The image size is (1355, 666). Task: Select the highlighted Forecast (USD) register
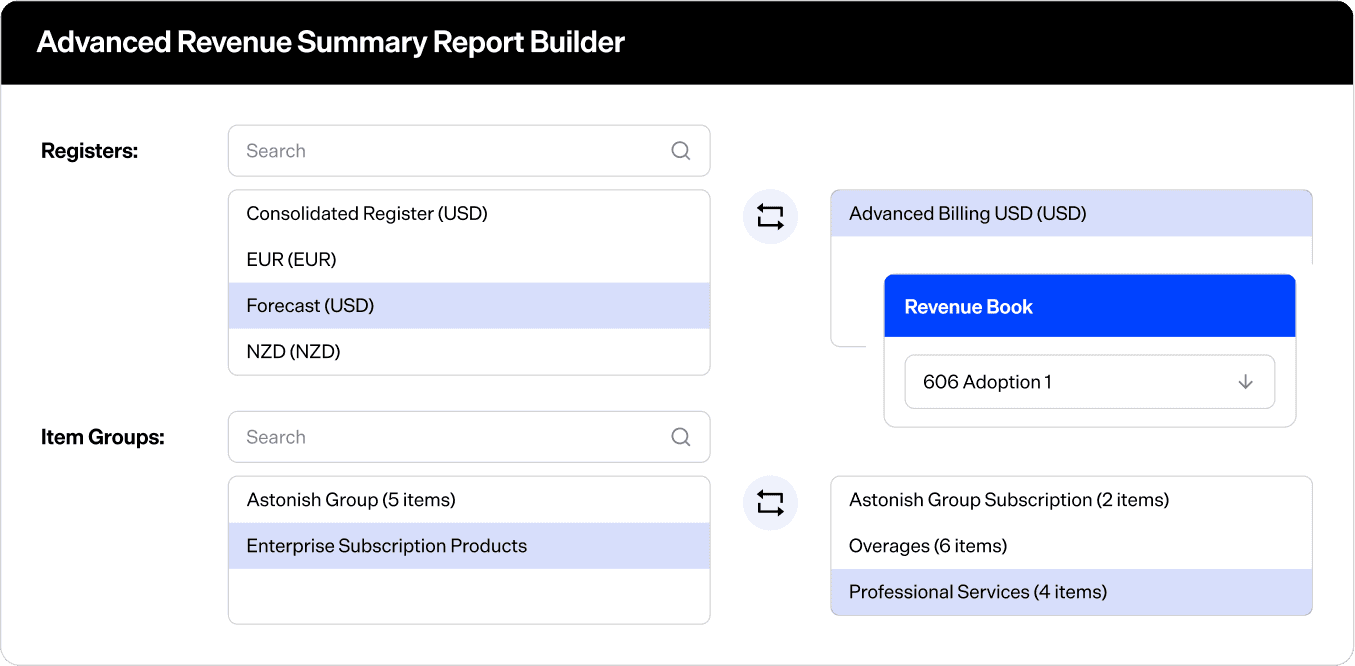469,306
